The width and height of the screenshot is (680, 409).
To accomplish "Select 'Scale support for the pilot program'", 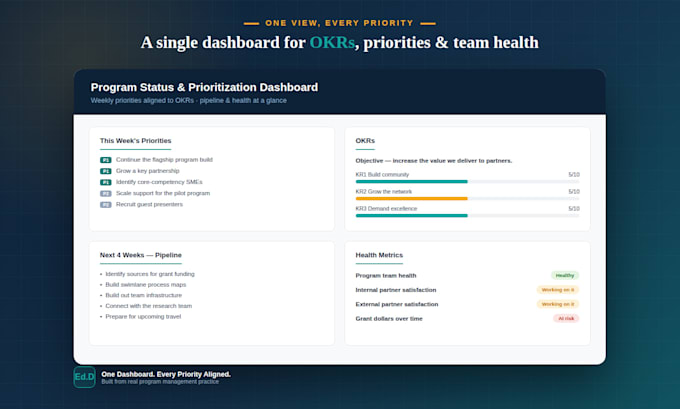I will click(163, 193).
